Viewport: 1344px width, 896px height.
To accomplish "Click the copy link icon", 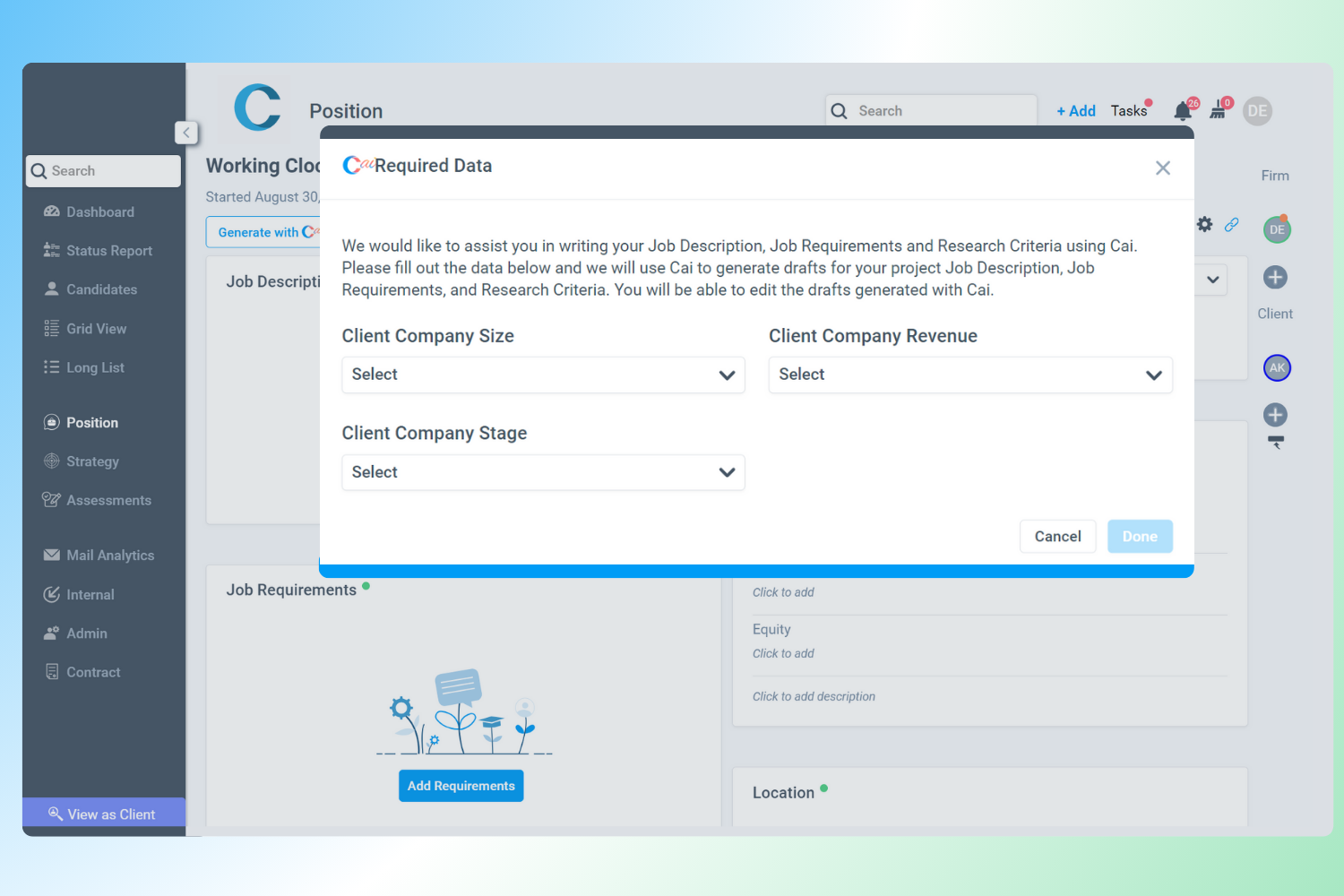I will 1232,224.
